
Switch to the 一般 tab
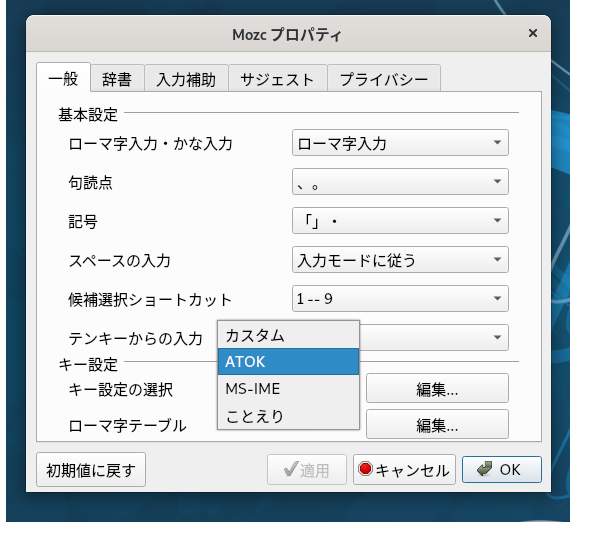tap(63, 78)
